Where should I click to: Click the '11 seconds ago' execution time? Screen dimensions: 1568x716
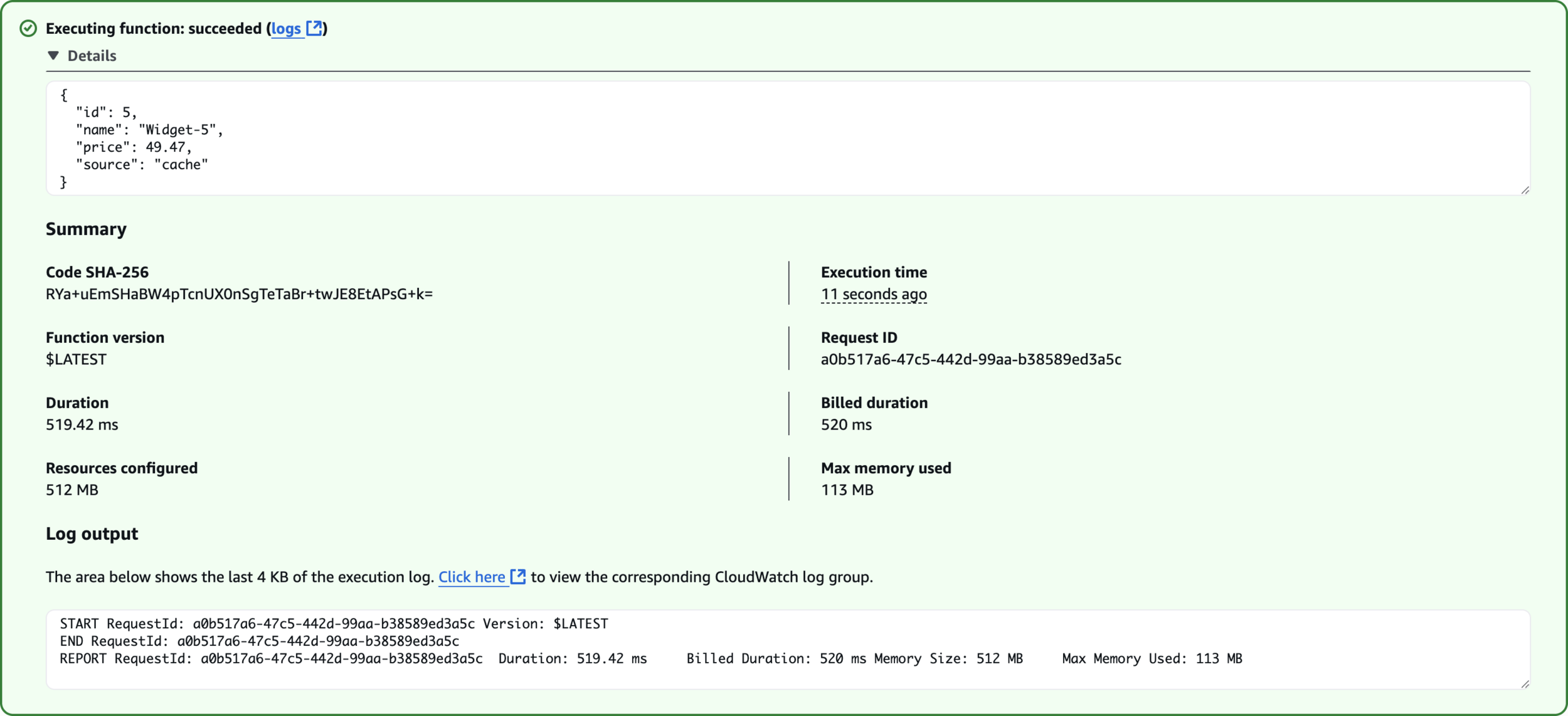pos(873,294)
